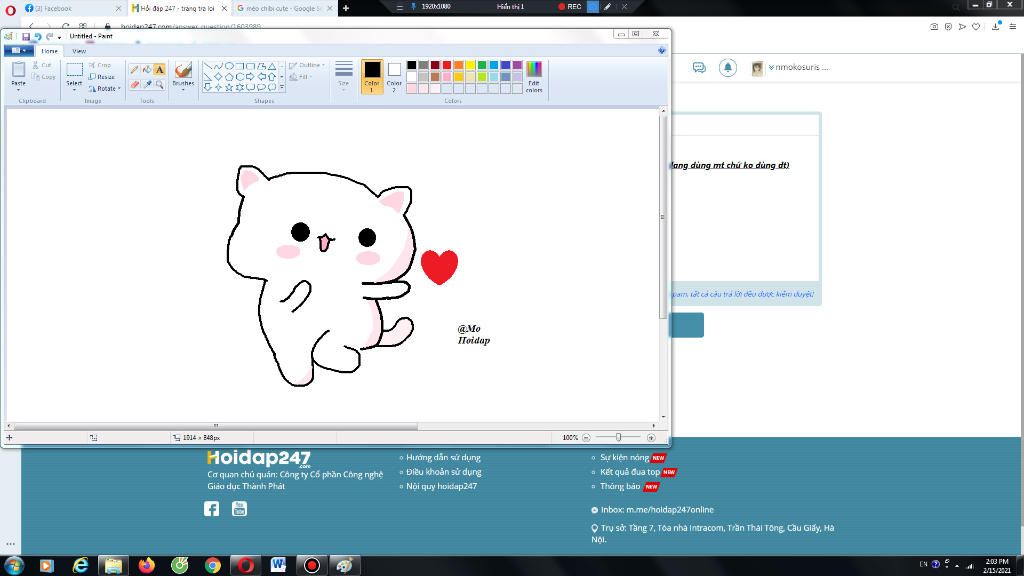Open the Kết quả đua top link
The width and height of the screenshot is (1024, 576).
coord(630,472)
